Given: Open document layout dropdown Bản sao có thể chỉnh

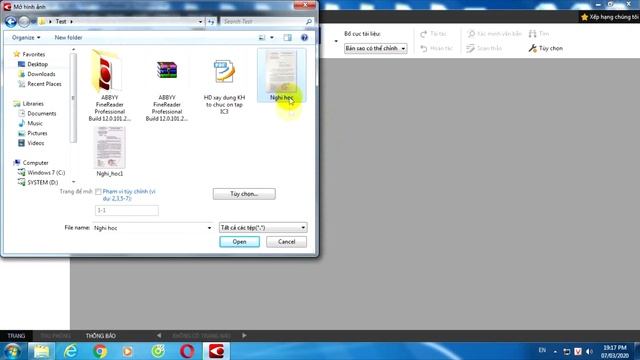Looking at the screenshot, I should pos(376,48).
